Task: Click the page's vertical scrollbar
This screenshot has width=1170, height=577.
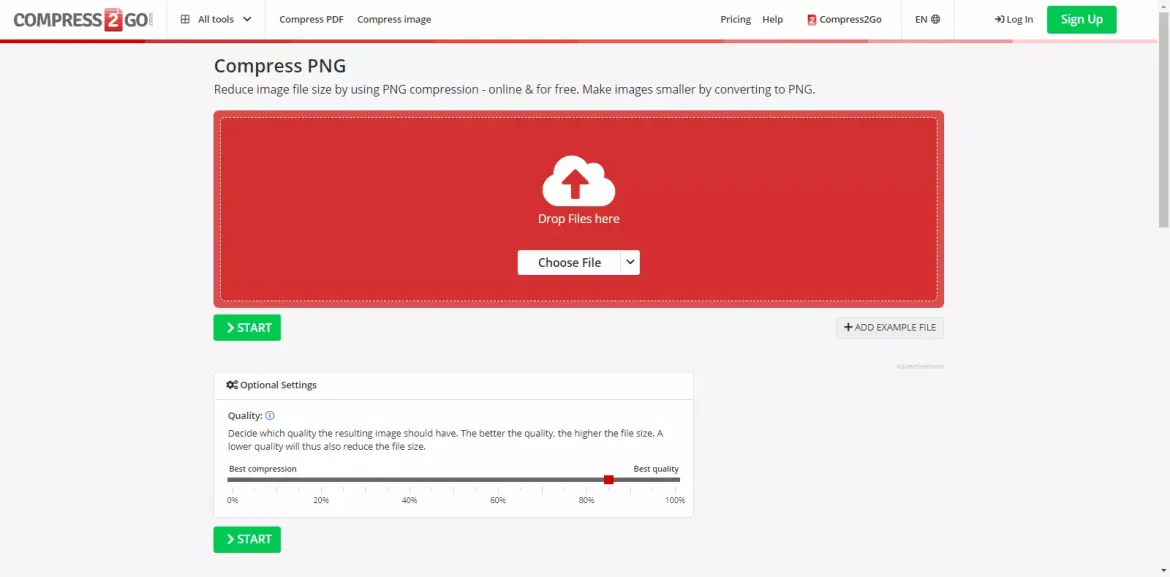Action: point(1163,120)
